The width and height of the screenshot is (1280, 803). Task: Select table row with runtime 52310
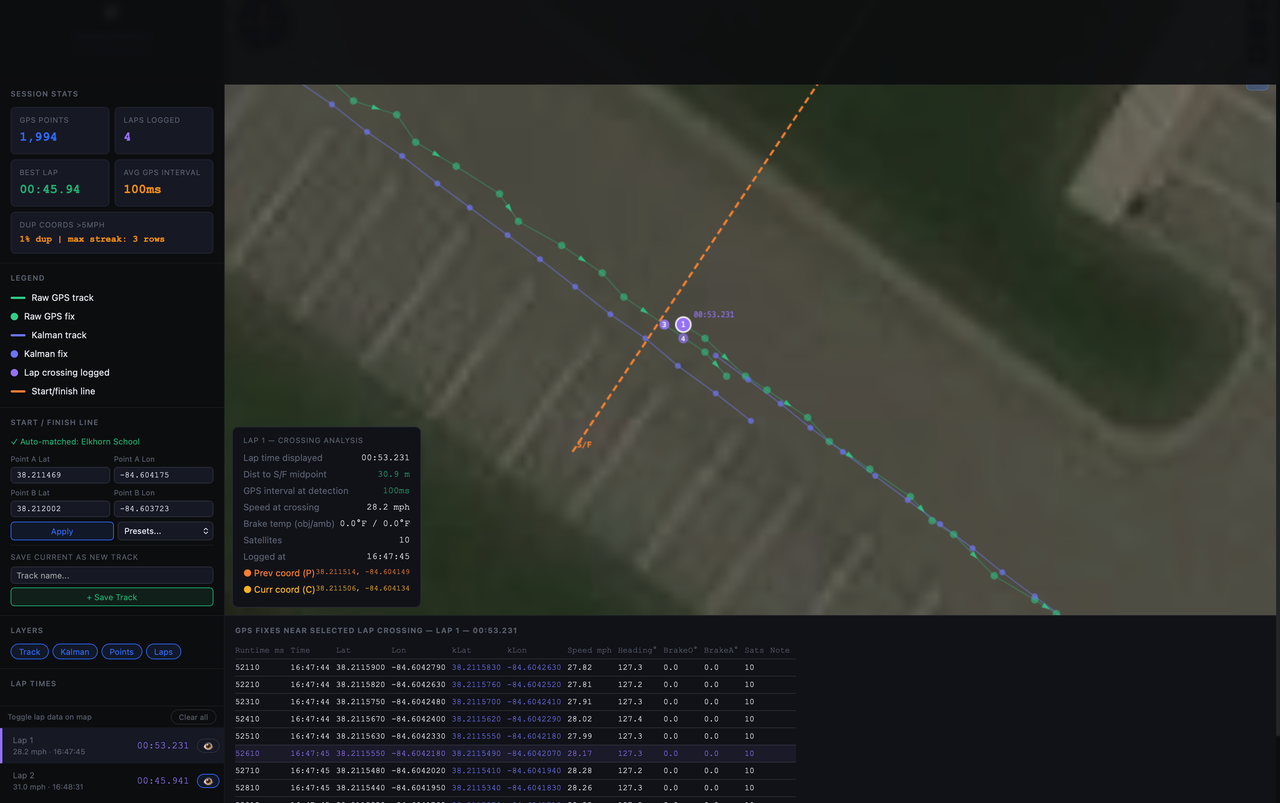click(515, 702)
